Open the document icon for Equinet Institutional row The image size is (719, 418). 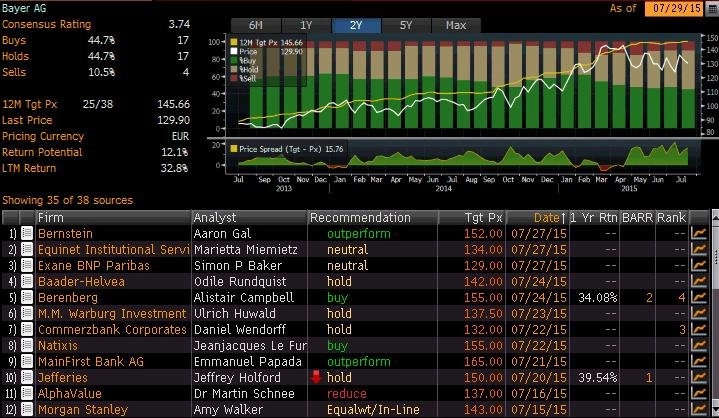point(27,249)
